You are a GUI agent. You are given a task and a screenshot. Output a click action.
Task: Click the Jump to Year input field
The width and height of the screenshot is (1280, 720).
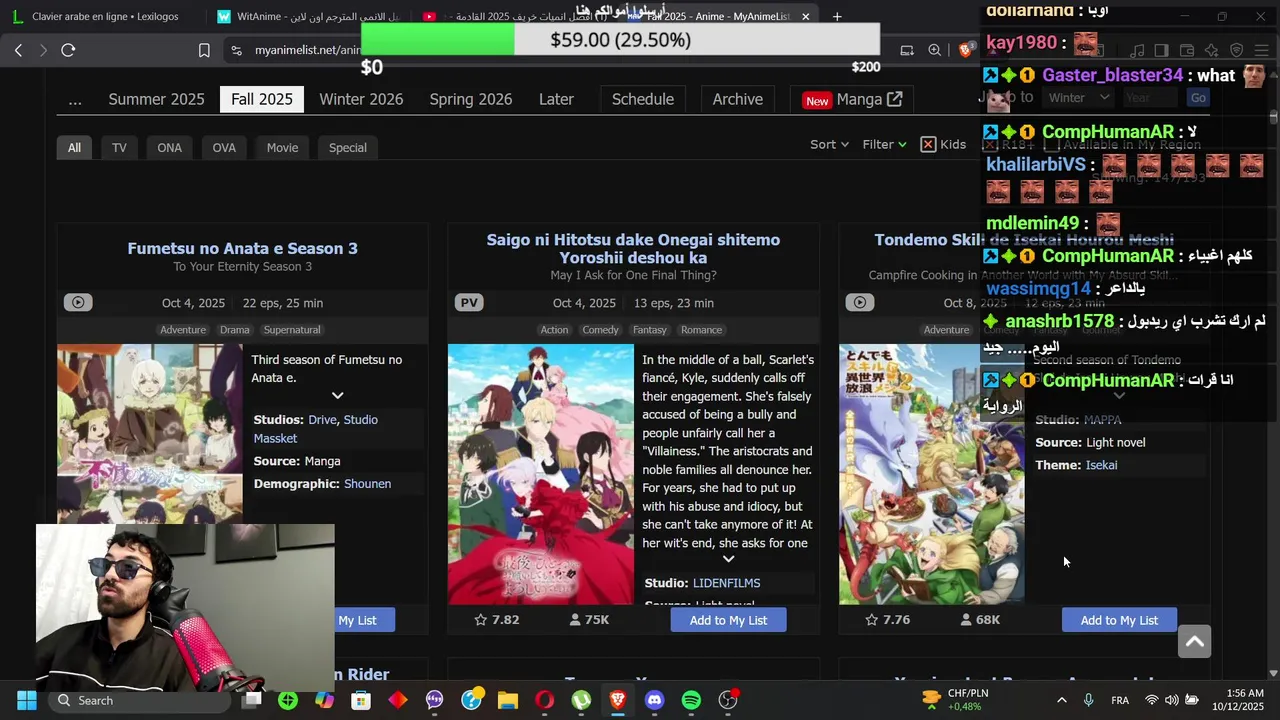1150,97
